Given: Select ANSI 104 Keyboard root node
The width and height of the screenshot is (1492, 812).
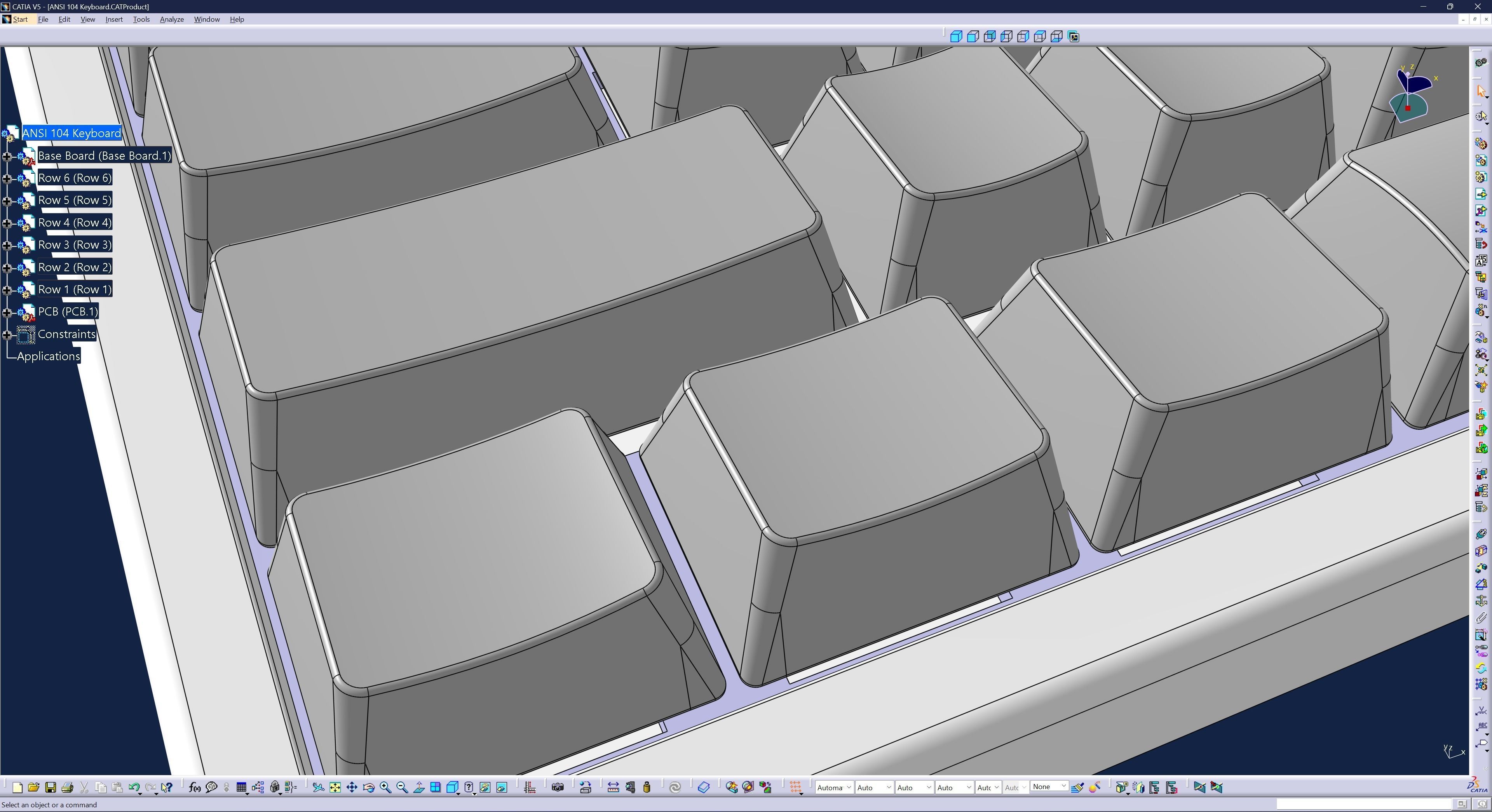Looking at the screenshot, I should coord(71,133).
